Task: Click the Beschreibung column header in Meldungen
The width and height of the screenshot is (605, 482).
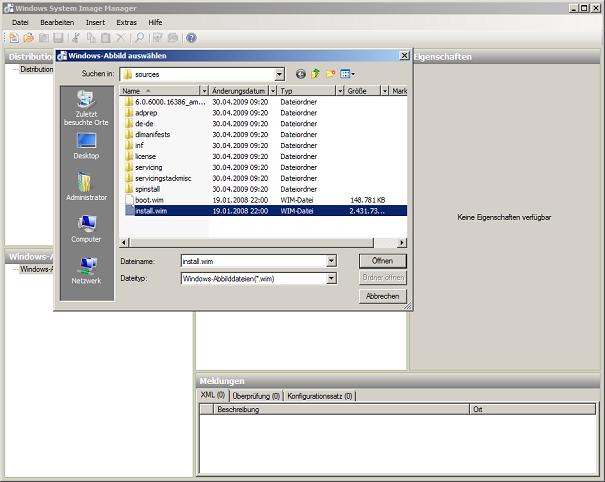Action: (341, 409)
